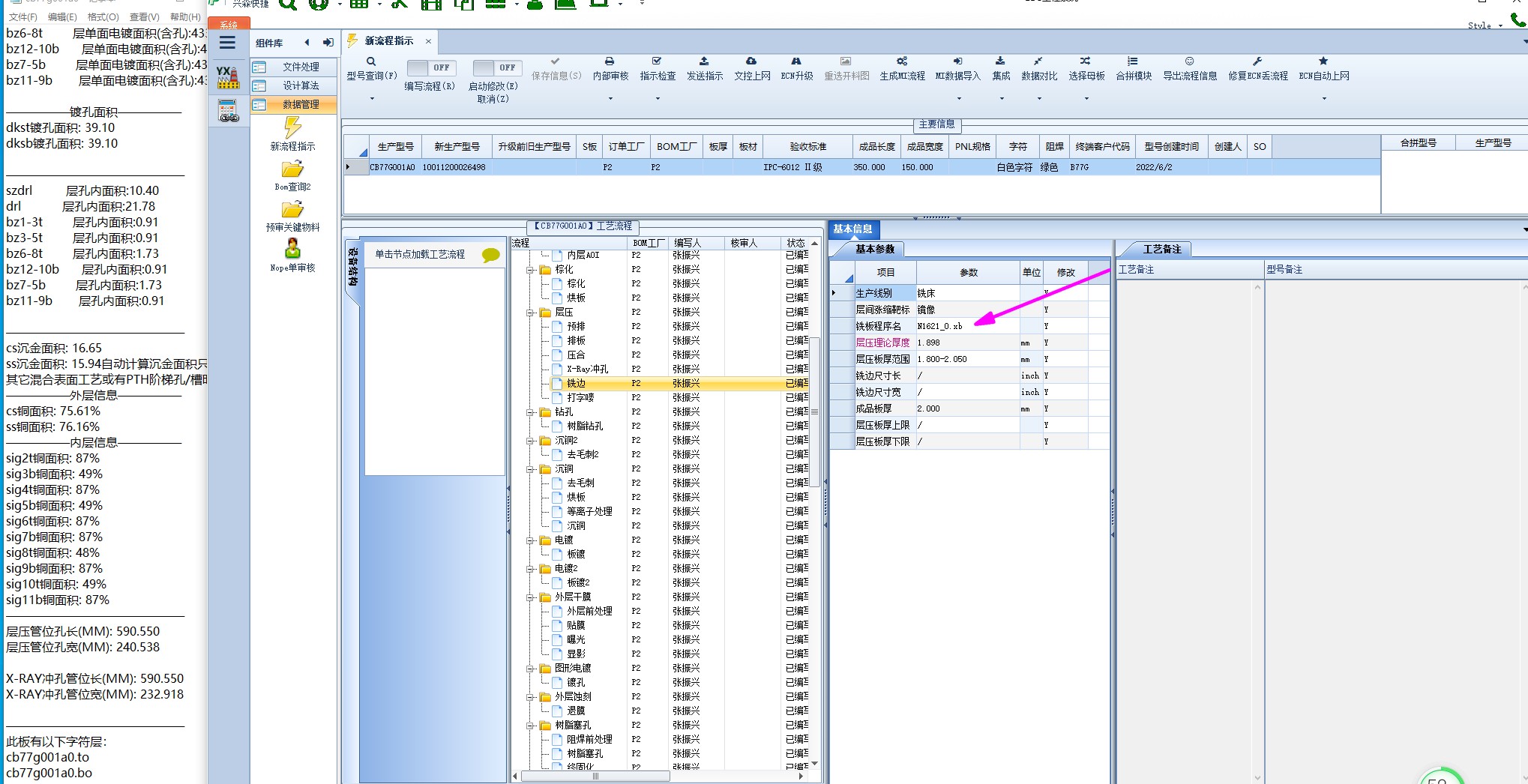This screenshot has height=784, width=1528.
Task: Collapse the 外层干膜 folder node
Action: coord(531,597)
